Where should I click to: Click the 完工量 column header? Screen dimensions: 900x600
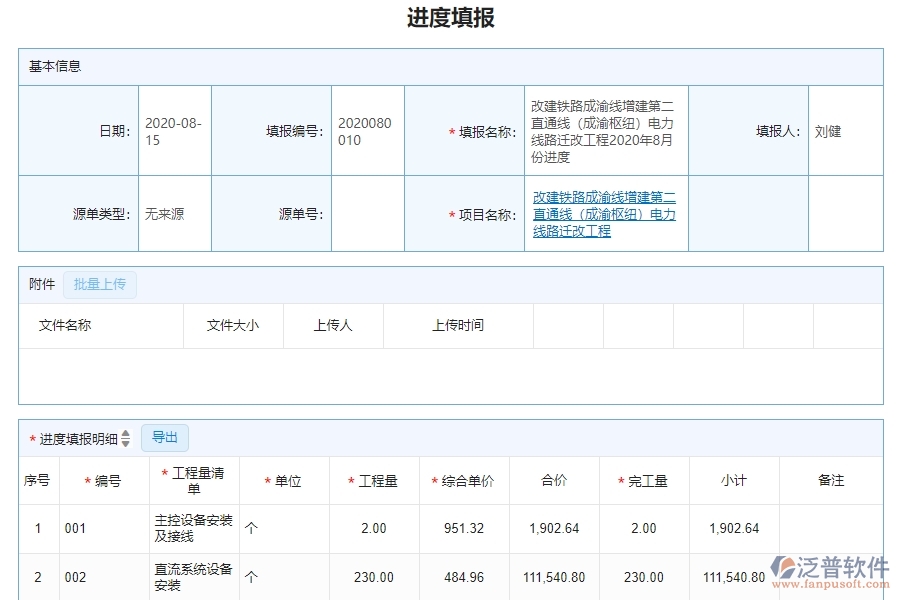tap(646, 480)
